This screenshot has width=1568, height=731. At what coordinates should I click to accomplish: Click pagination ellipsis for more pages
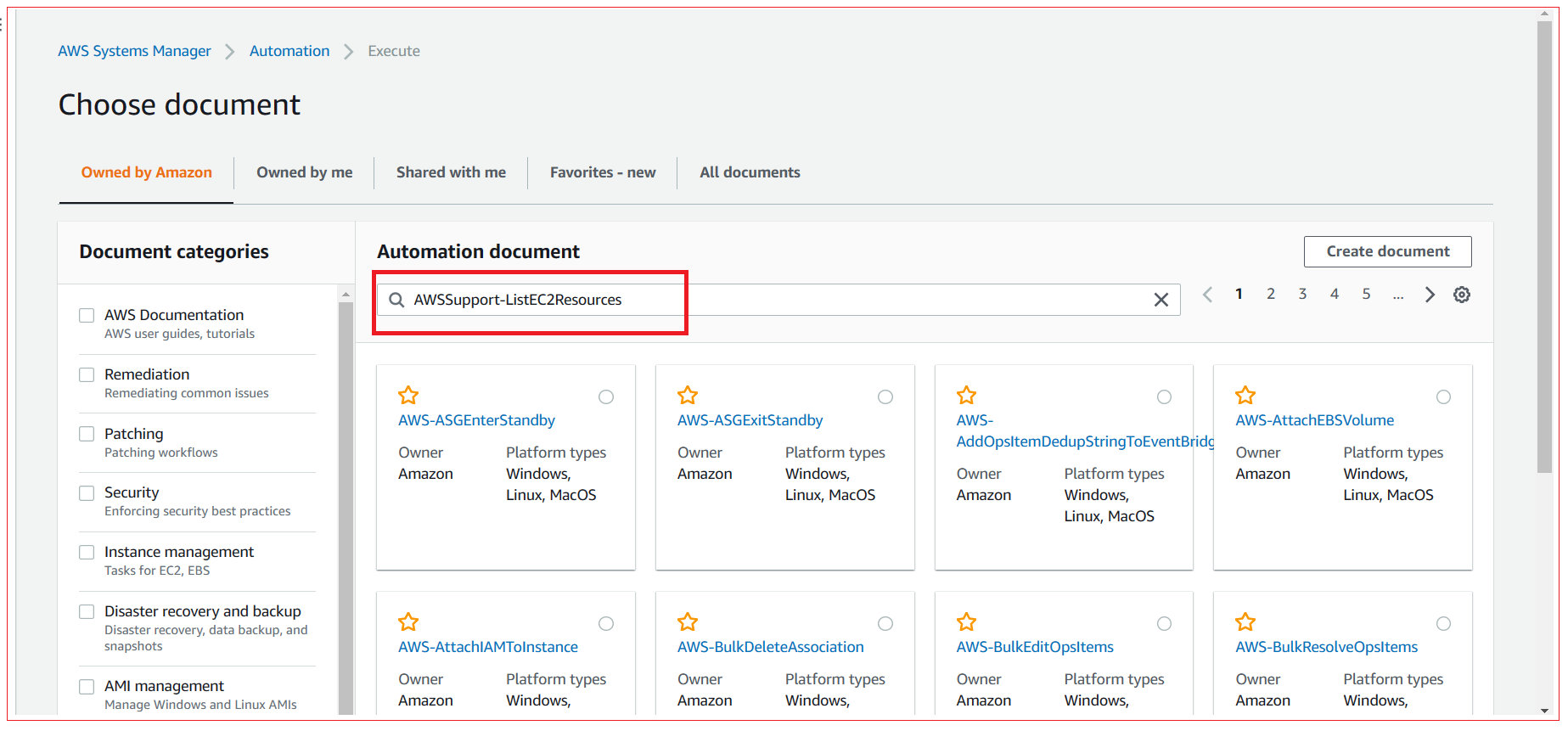[x=1398, y=295]
